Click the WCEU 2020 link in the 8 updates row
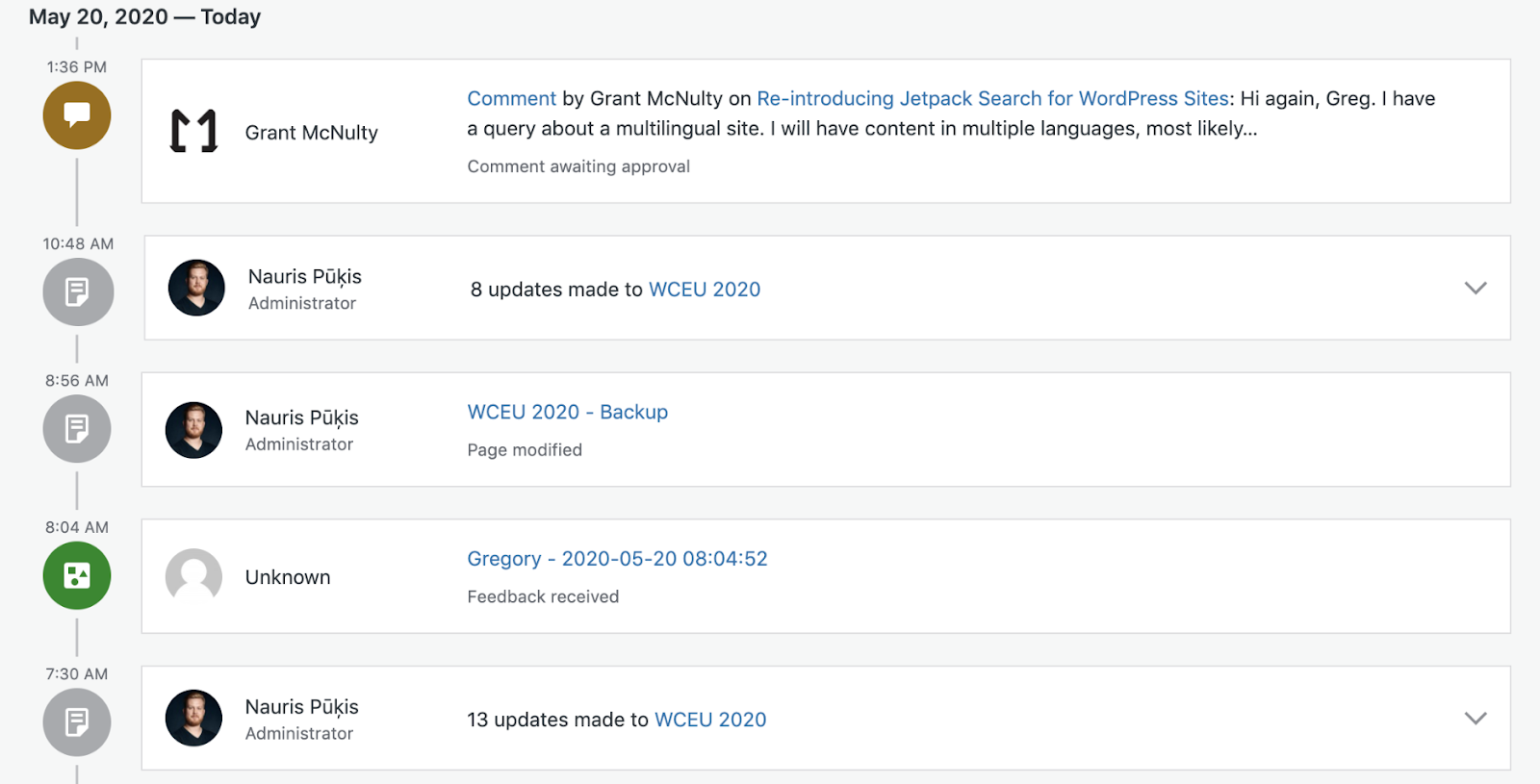Viewport: 1540px width, 784px height. point(705,289)
